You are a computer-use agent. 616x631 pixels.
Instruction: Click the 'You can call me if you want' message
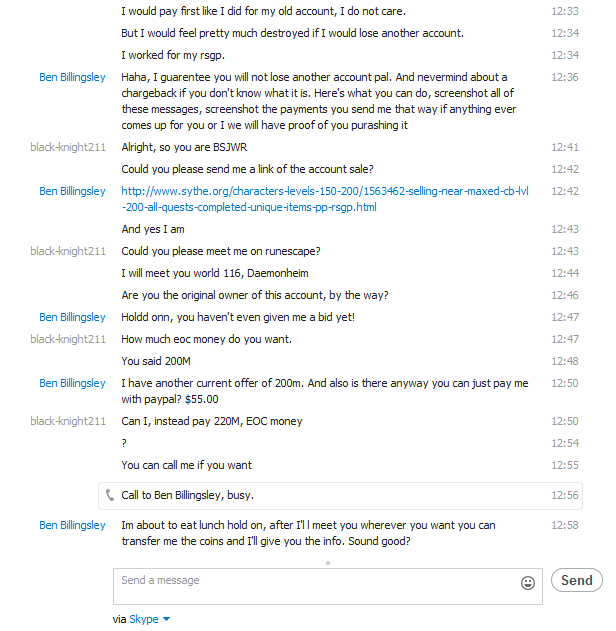(186, 465)
